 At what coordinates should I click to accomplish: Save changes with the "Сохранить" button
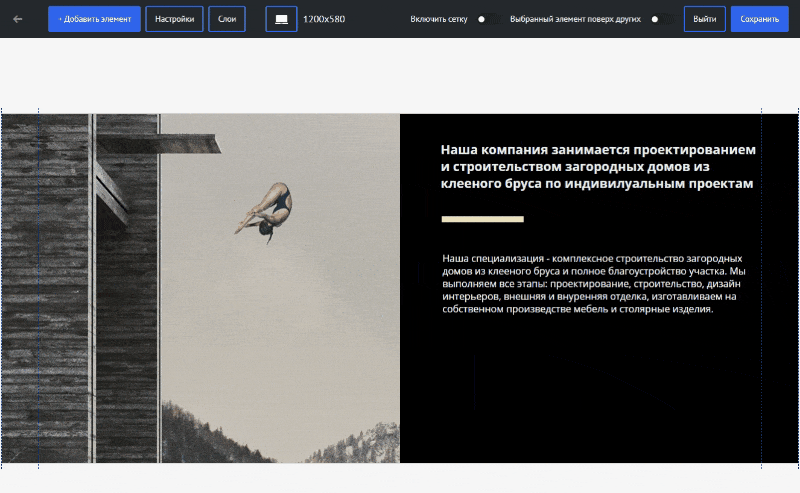pyautogui.click(x=759, y=19)
